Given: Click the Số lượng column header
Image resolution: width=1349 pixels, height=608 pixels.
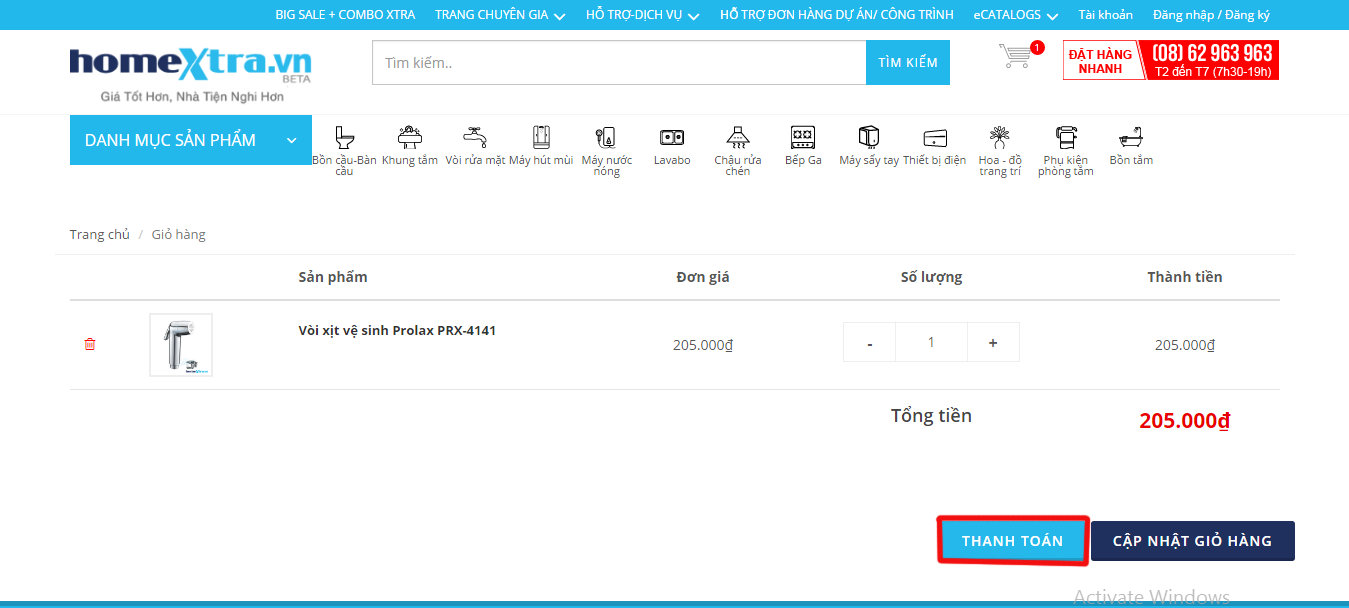Looking at the screenshot, I should pos(931,277).
